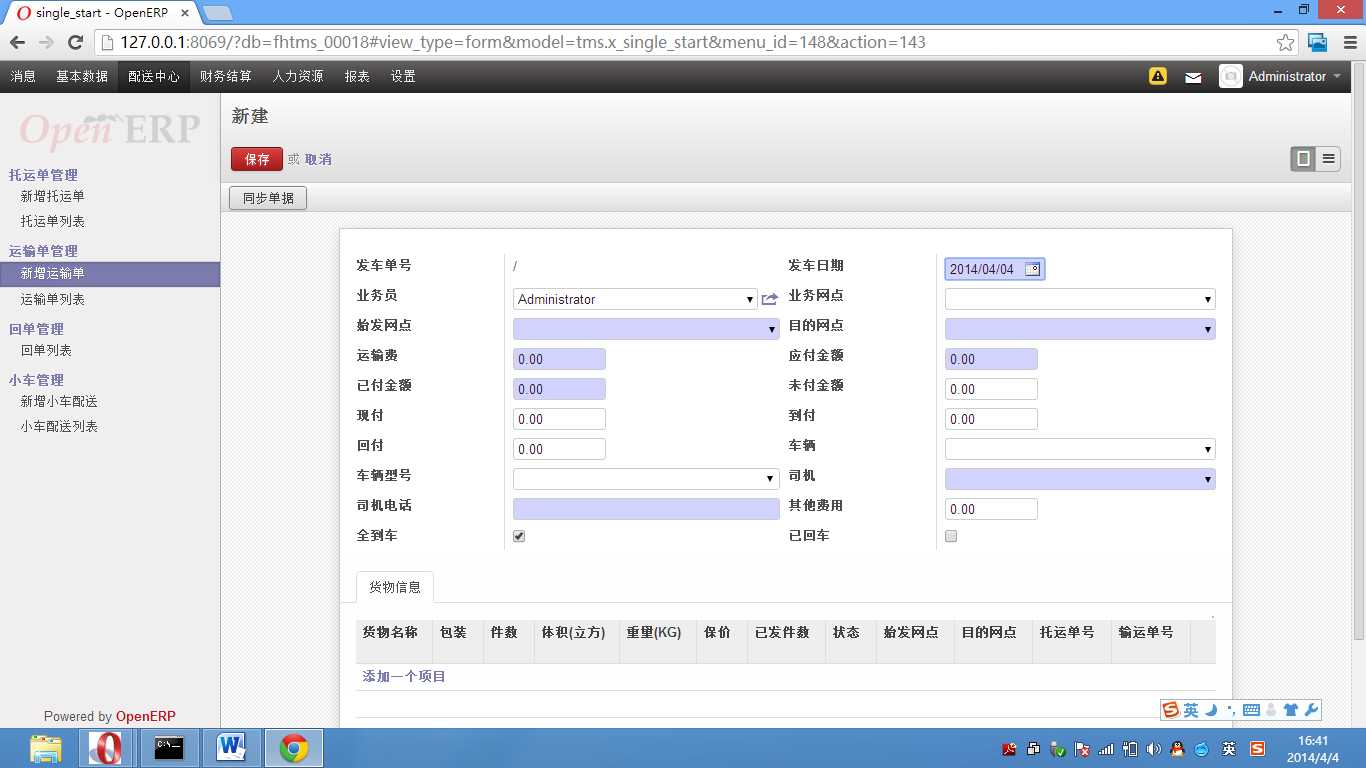Check the 已回车 checkbox
Image resolution: width=1366 pixels, height=768 pixels.
pyautogui.click(x=951, y=536)
